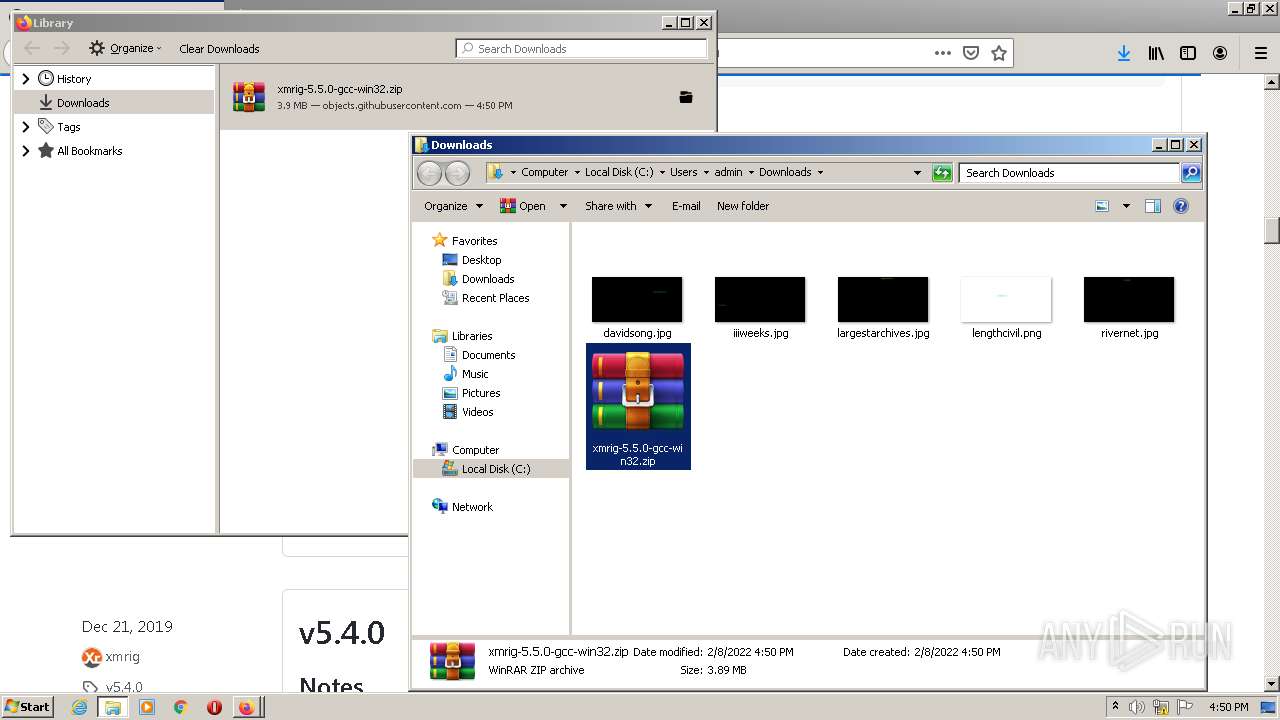Viewport: 1280px width, 720px height.
Task: Open Explorer help icon
Action: click(1181, 206)
